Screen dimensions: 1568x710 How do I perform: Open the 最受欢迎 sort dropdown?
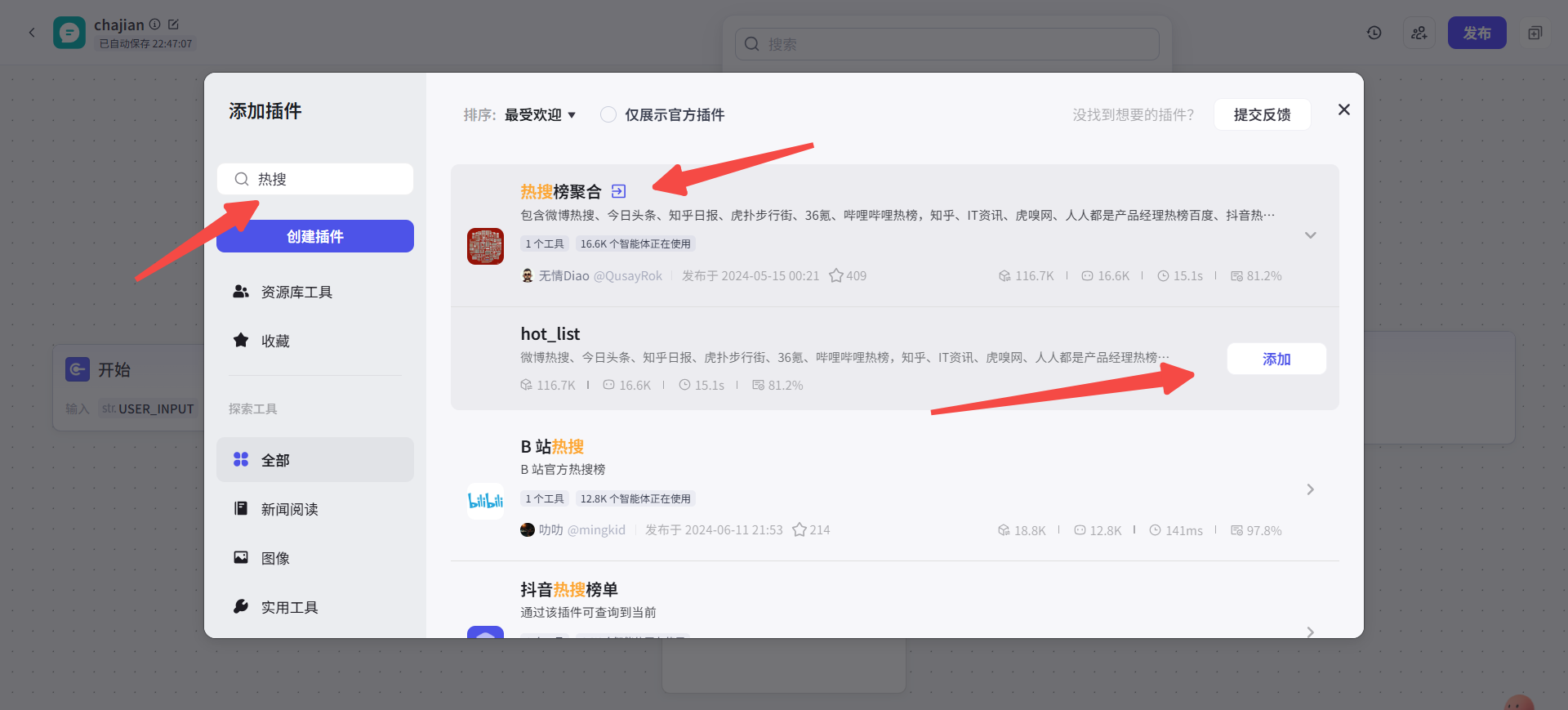click(x=540, y=115)
